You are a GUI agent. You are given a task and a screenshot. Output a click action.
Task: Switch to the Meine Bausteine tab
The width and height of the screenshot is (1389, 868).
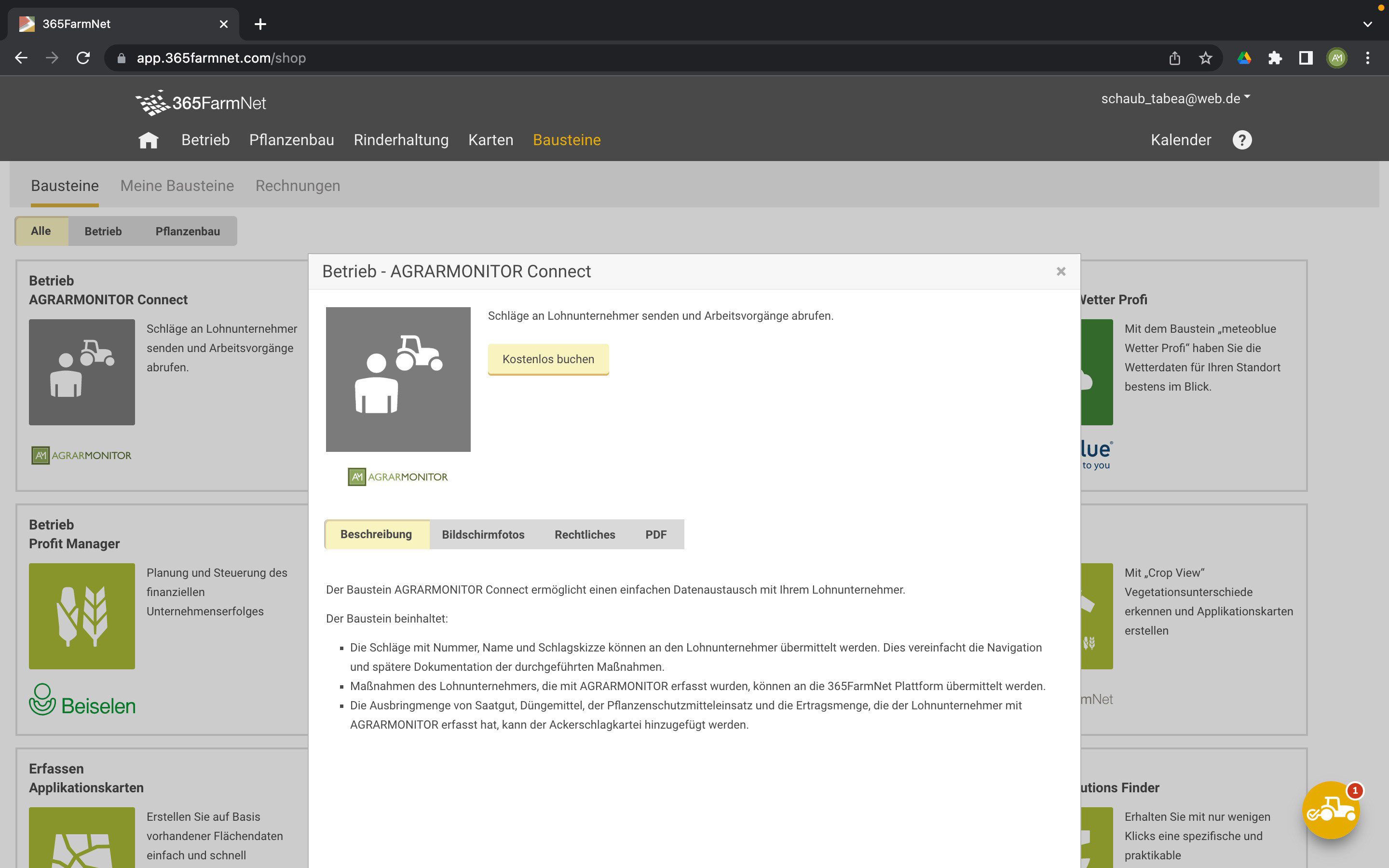pos(177,186)
